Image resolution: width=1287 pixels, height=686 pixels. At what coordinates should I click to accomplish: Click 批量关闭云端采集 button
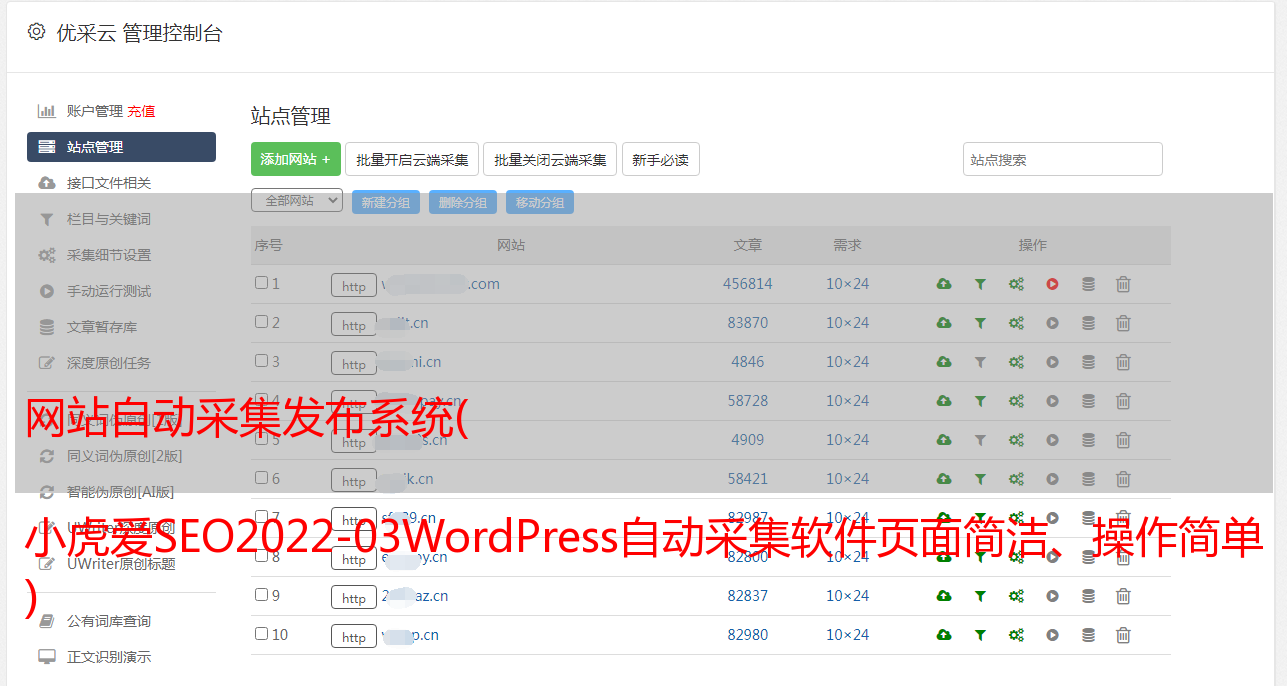click(550, 159)
